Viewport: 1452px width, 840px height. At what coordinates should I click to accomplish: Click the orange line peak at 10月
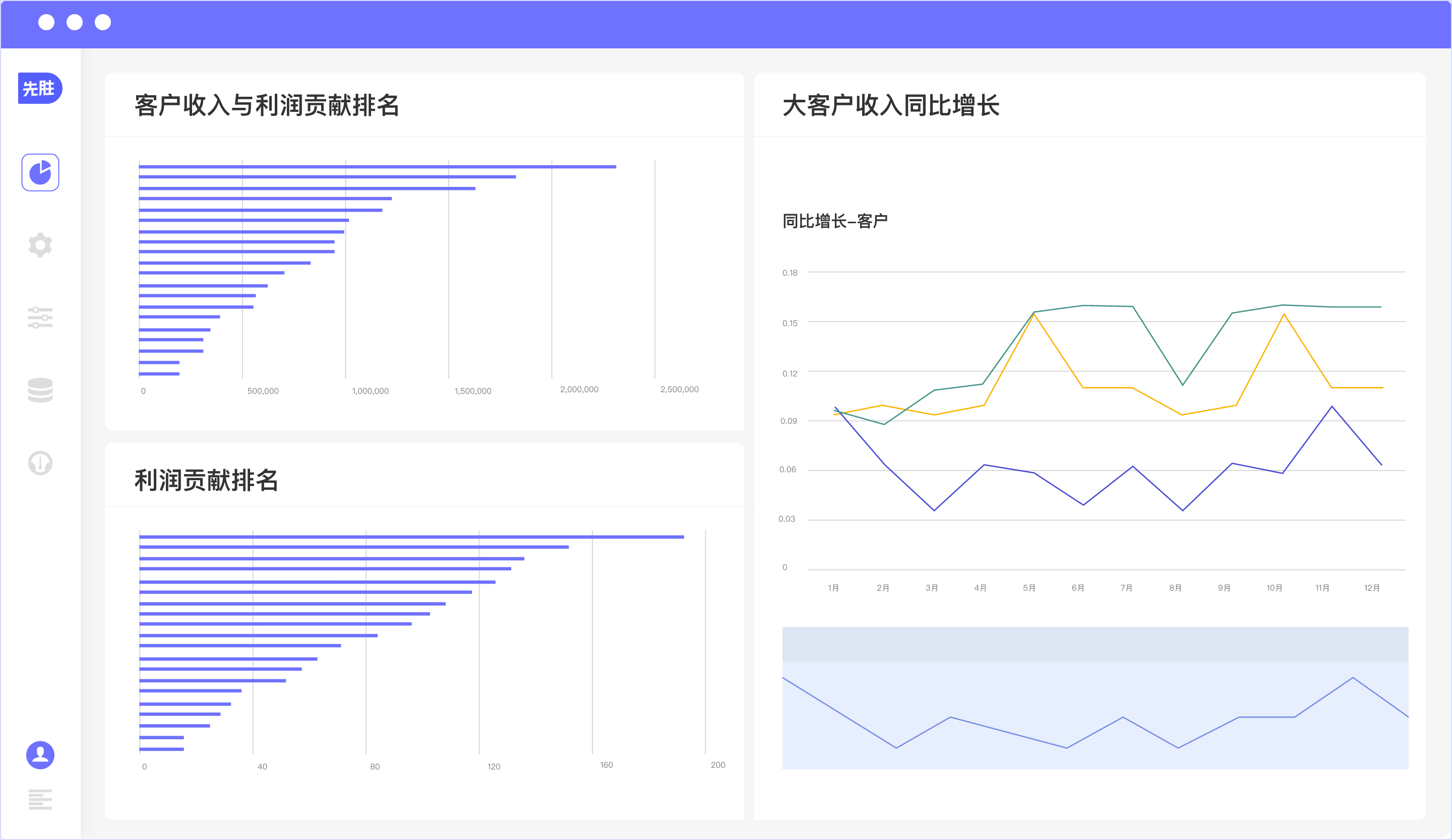click(x=1284, y=314)
